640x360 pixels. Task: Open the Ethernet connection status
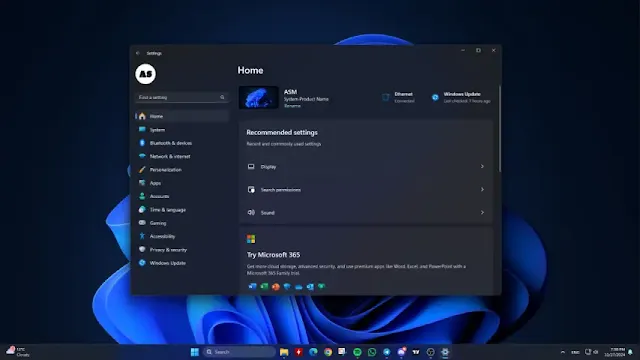point(398,97)
